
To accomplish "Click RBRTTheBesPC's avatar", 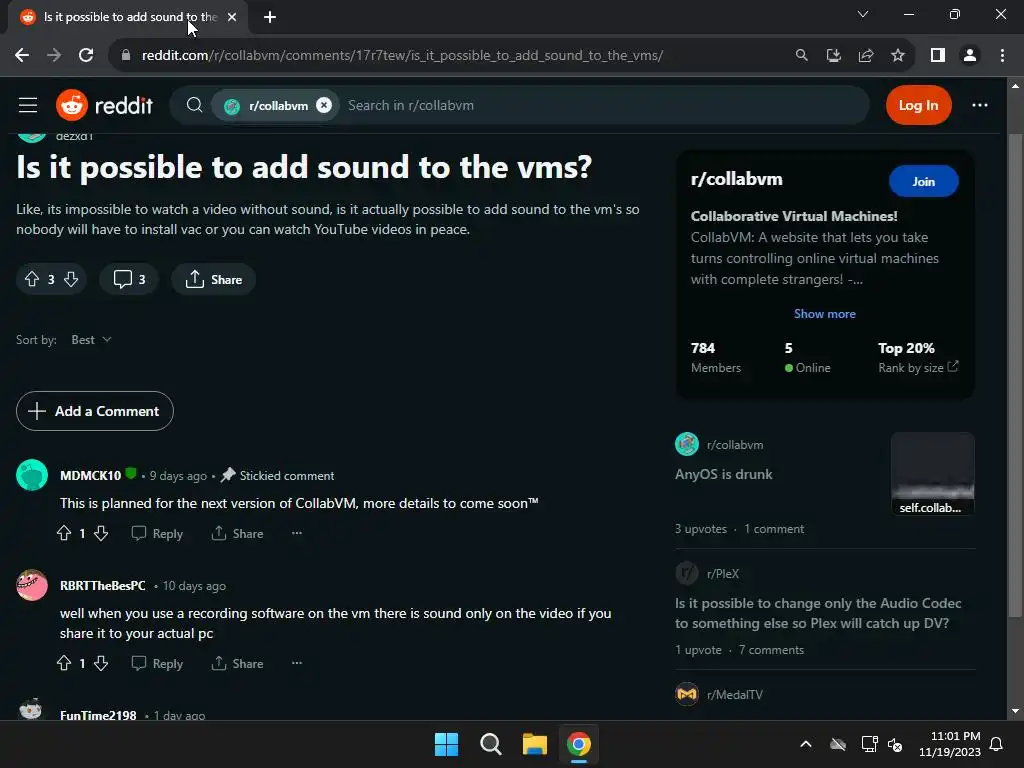I will (x=32, y=585).
